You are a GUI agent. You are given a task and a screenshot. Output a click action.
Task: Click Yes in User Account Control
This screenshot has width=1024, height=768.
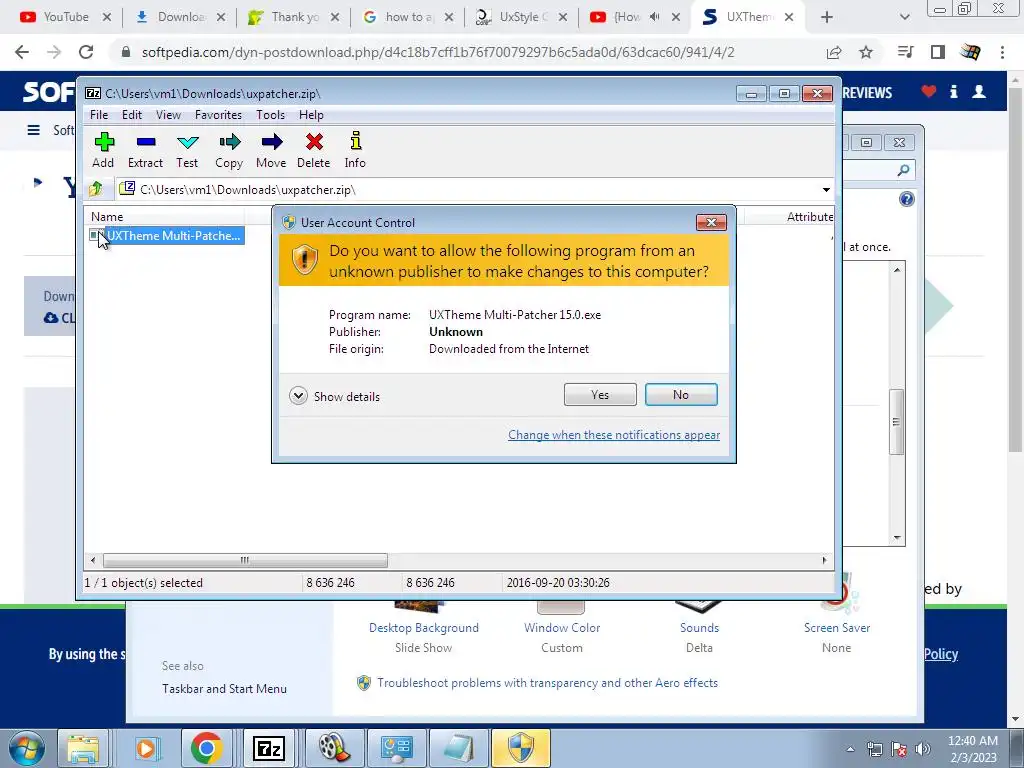(600, 394)
